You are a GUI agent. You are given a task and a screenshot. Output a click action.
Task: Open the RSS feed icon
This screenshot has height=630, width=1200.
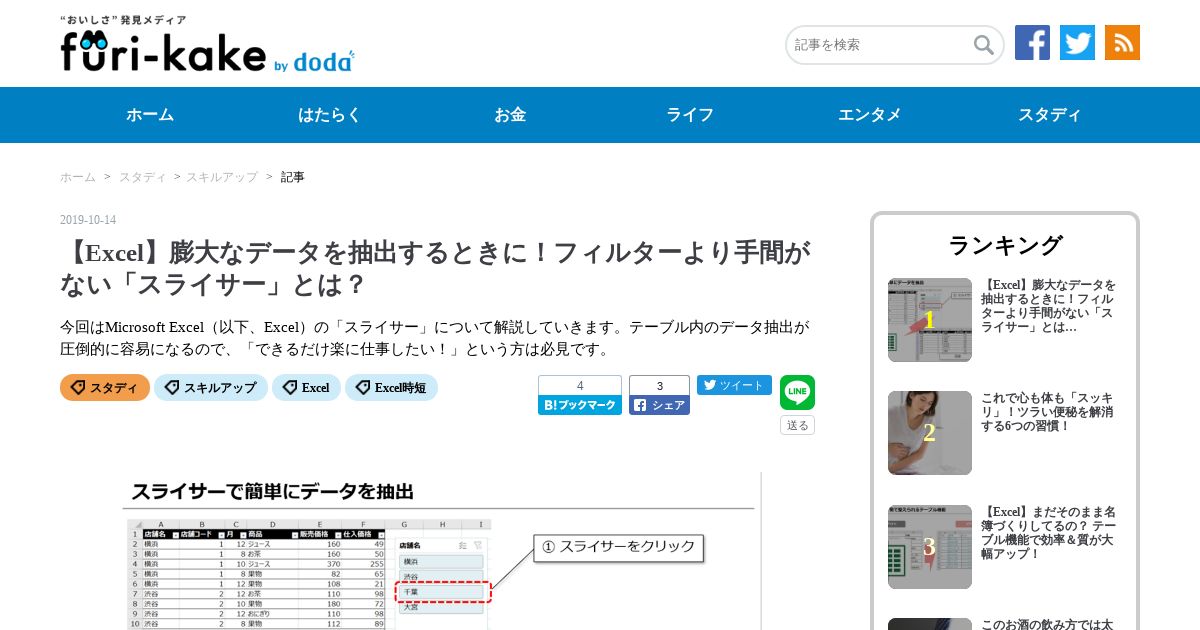[x=1122, y=43]
